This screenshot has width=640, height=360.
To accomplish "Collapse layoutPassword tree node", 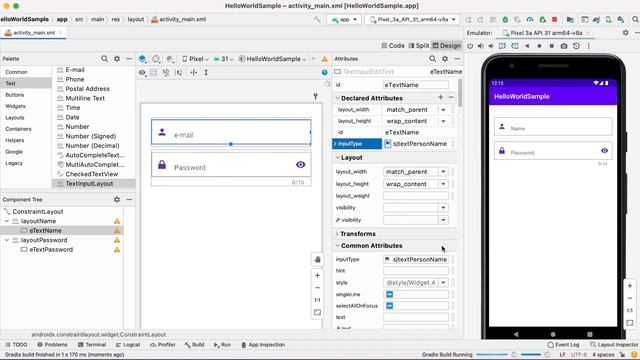I will pos(7,240).
